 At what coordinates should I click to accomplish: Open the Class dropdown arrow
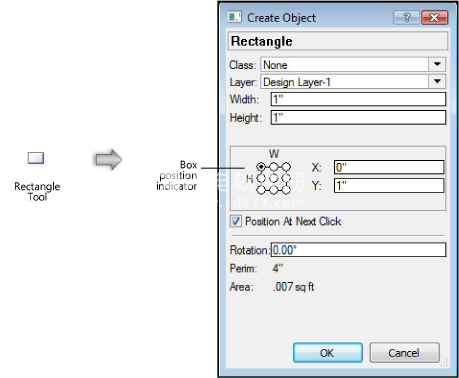pyautogui.click(x=437, y=64)
